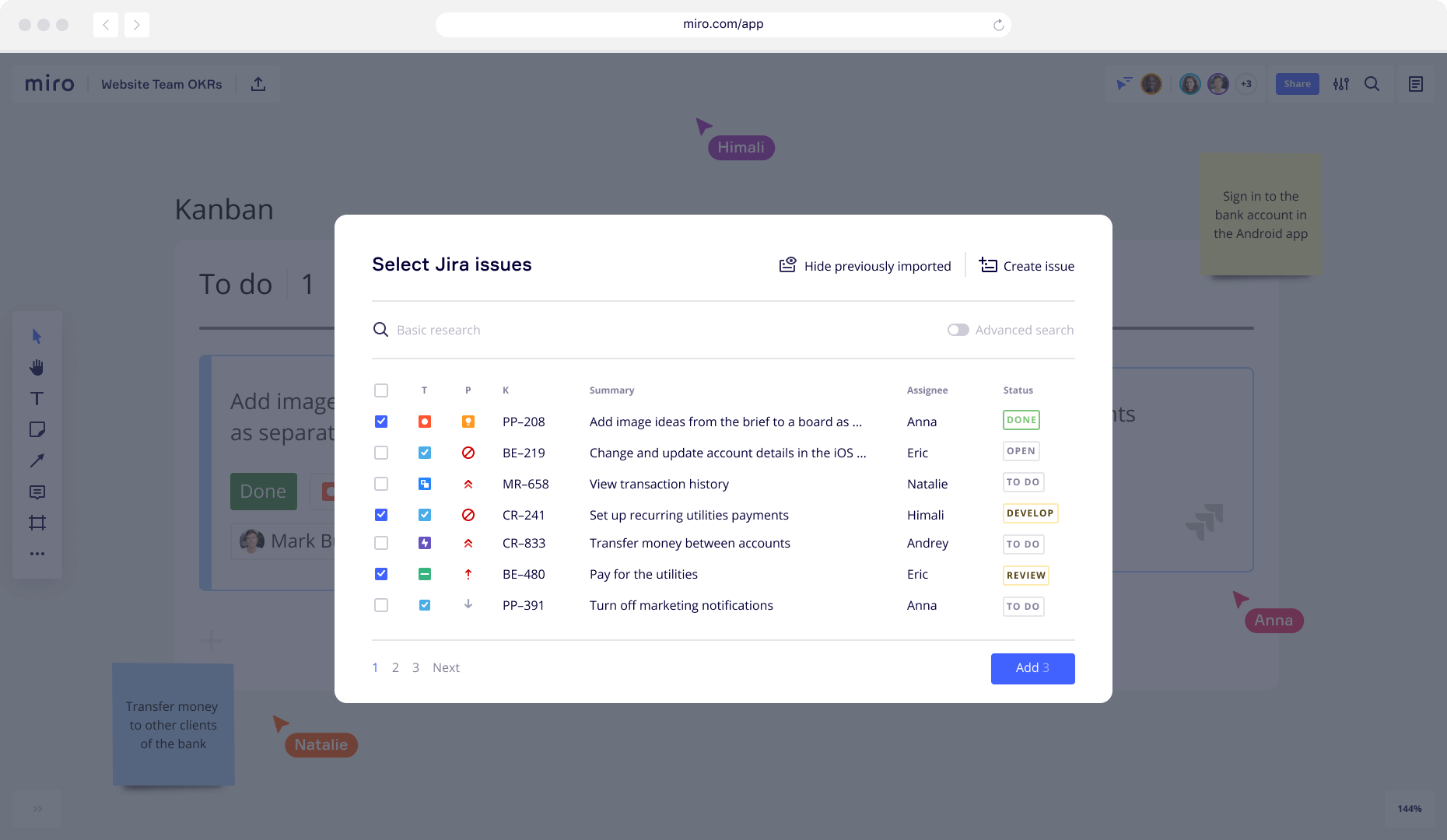Open the search magnifier in top bar
This screenshot has width=1447, height=840.
(1372, 84)
